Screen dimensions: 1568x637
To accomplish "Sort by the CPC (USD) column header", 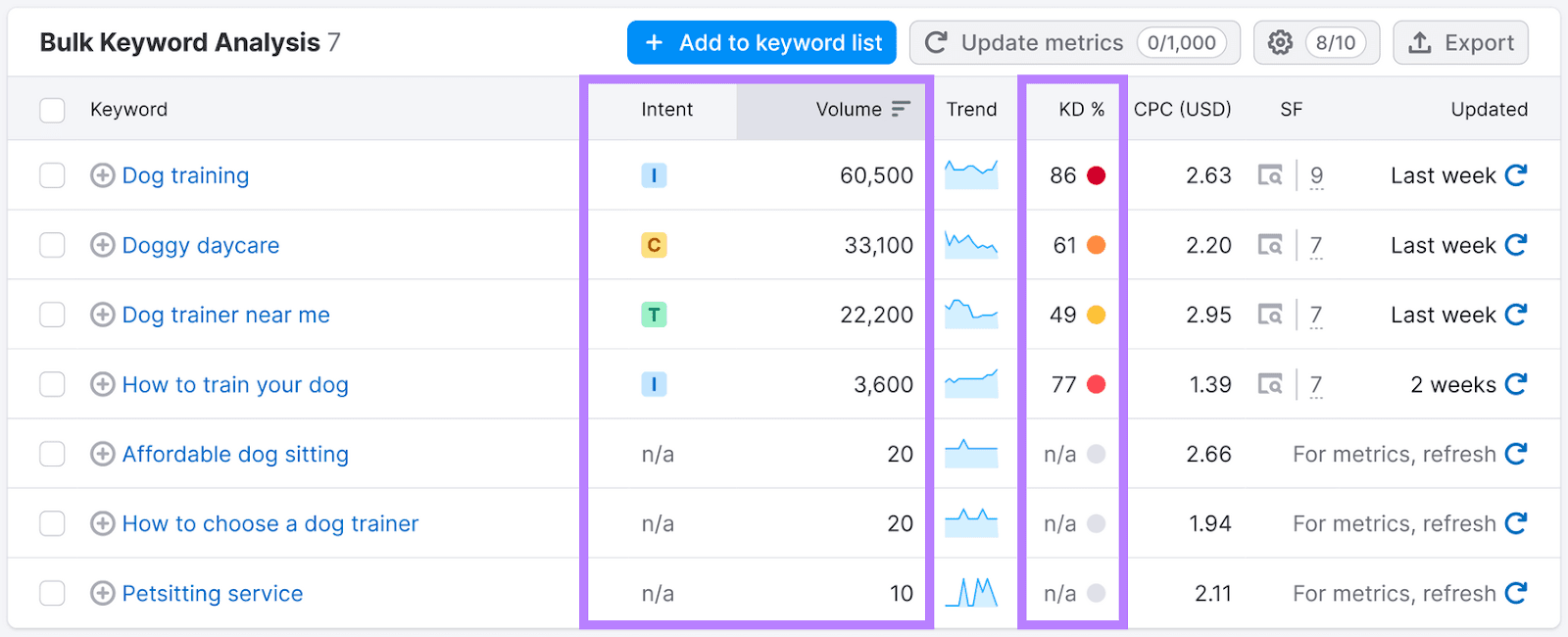I will (x=1182, y=110).
